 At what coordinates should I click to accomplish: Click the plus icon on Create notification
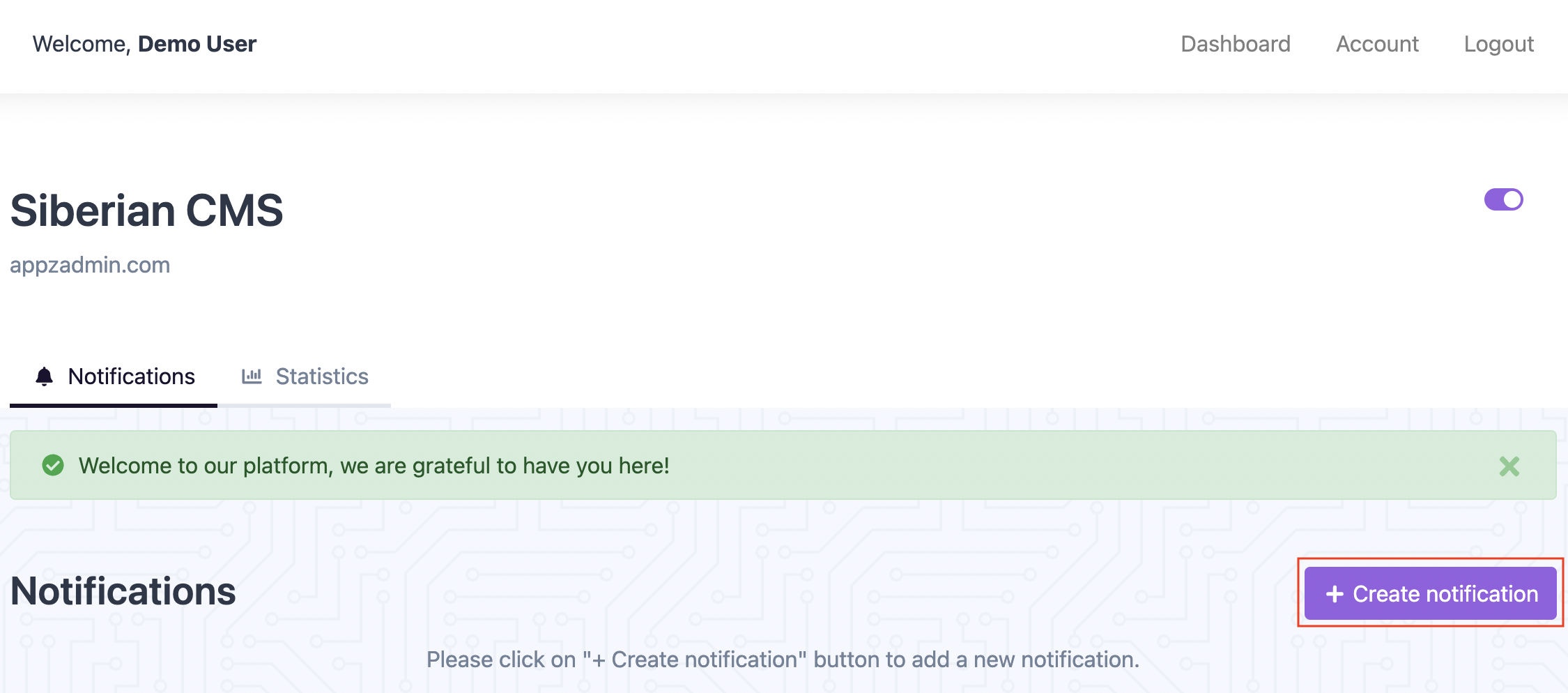point(1335,594)
